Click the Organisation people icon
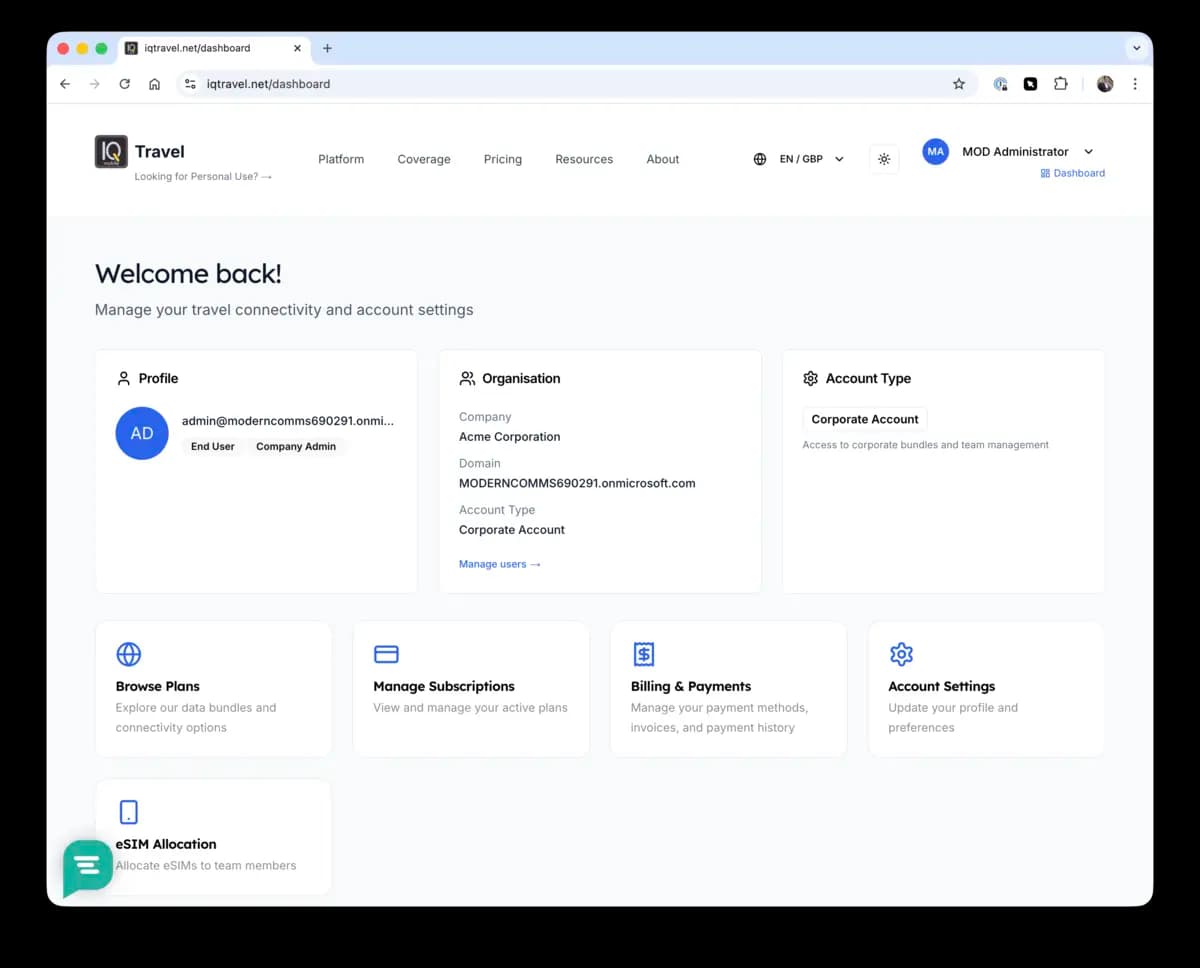The image size is (1200, 968). 467,378
